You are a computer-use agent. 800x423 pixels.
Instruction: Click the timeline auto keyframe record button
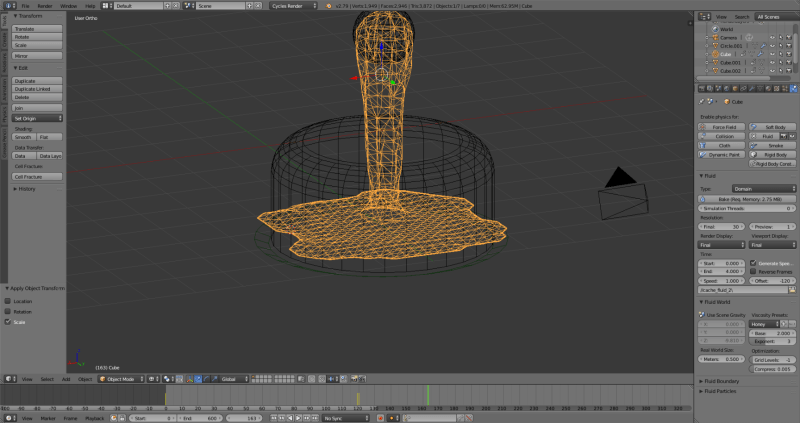[380, 418]
